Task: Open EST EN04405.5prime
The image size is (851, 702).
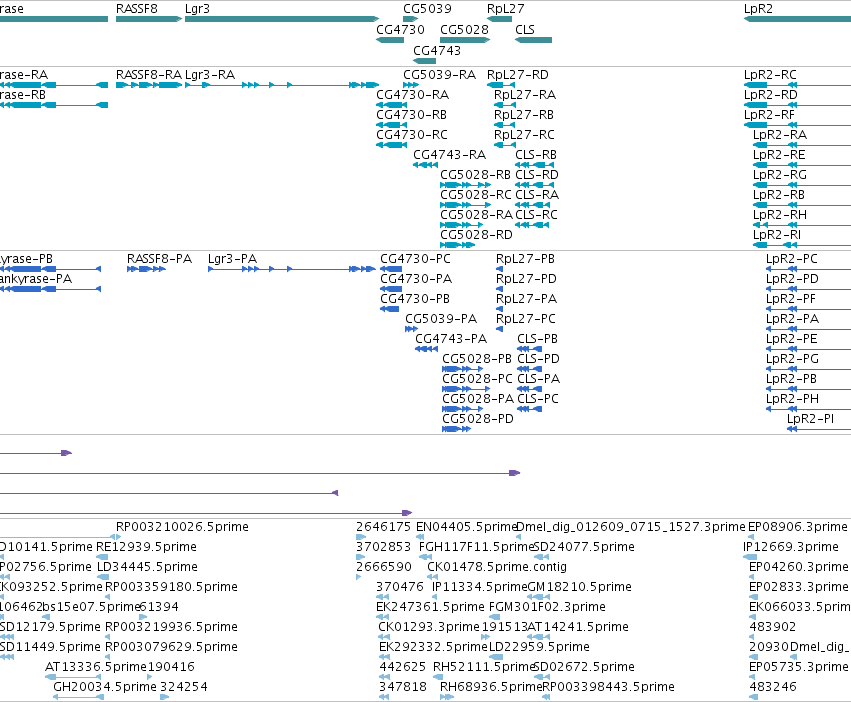Action: coord(466,527)
